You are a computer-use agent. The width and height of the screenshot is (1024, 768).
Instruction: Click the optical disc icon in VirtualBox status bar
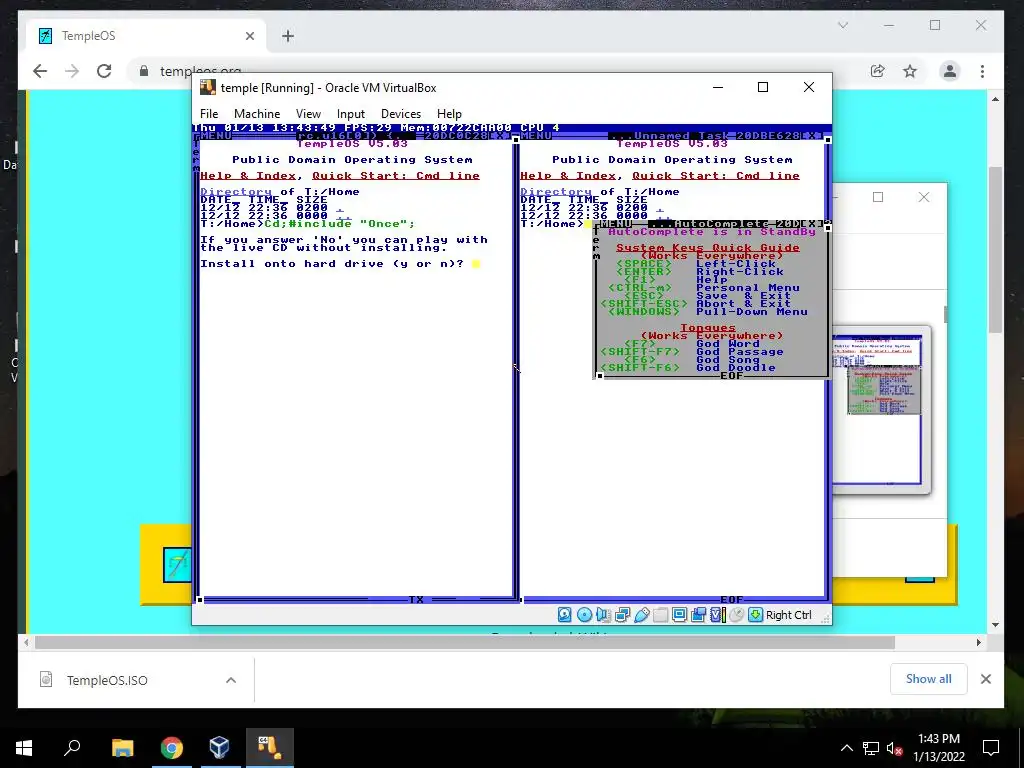(x=584, y=615)
